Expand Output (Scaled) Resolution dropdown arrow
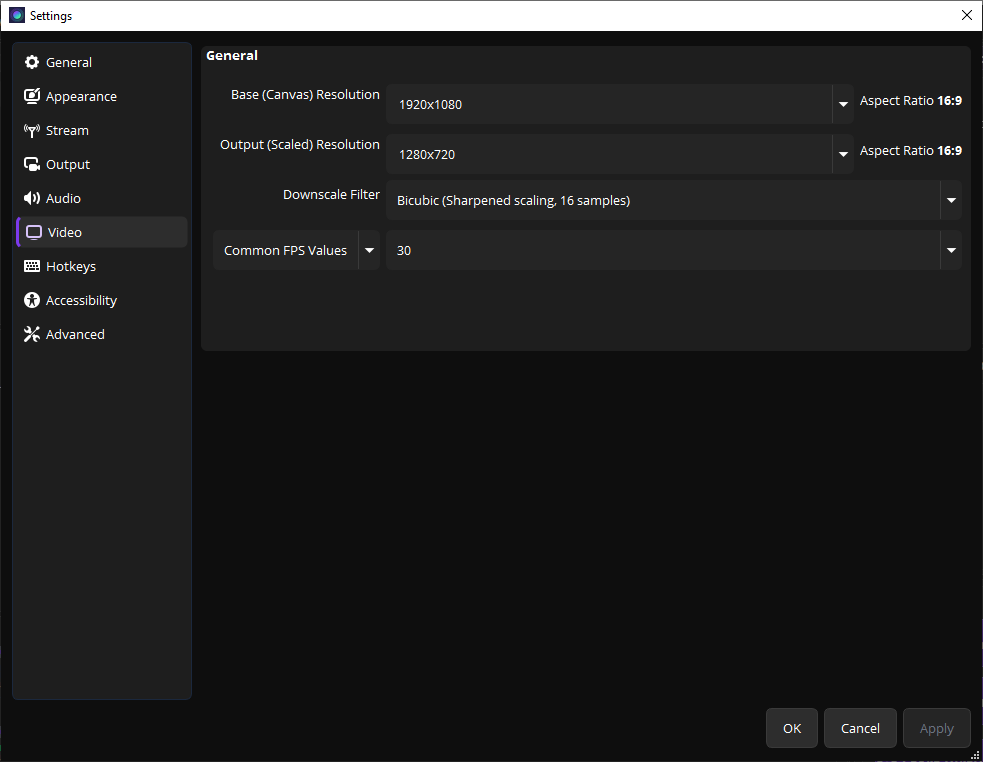 (x=843, y=154)
